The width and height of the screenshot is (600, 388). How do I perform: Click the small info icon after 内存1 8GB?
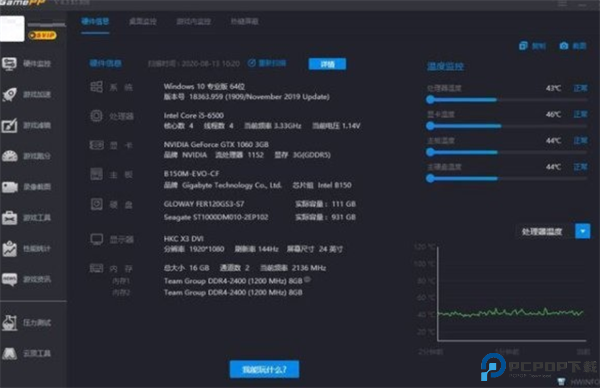307,280
